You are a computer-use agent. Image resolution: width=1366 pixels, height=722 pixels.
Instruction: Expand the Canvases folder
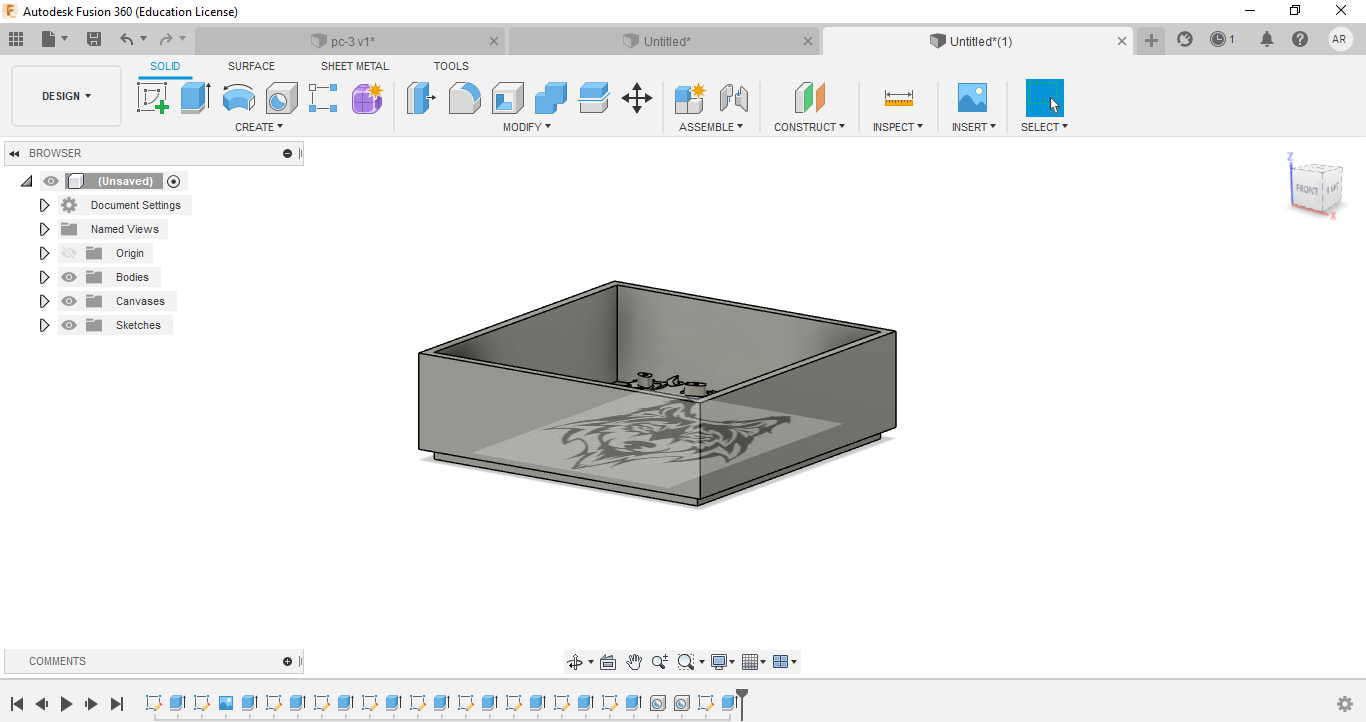click(x=44, y=301)
